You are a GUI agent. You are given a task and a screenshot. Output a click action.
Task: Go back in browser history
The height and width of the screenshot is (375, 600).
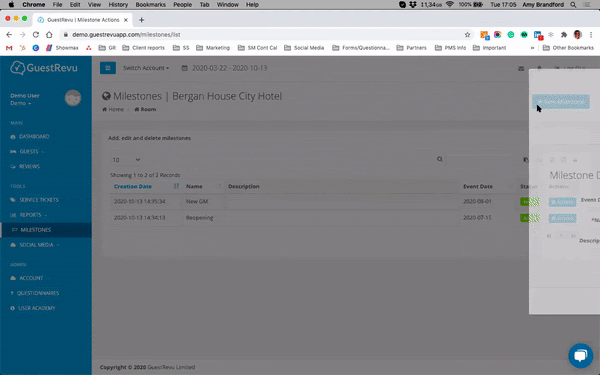pos(9,34)
